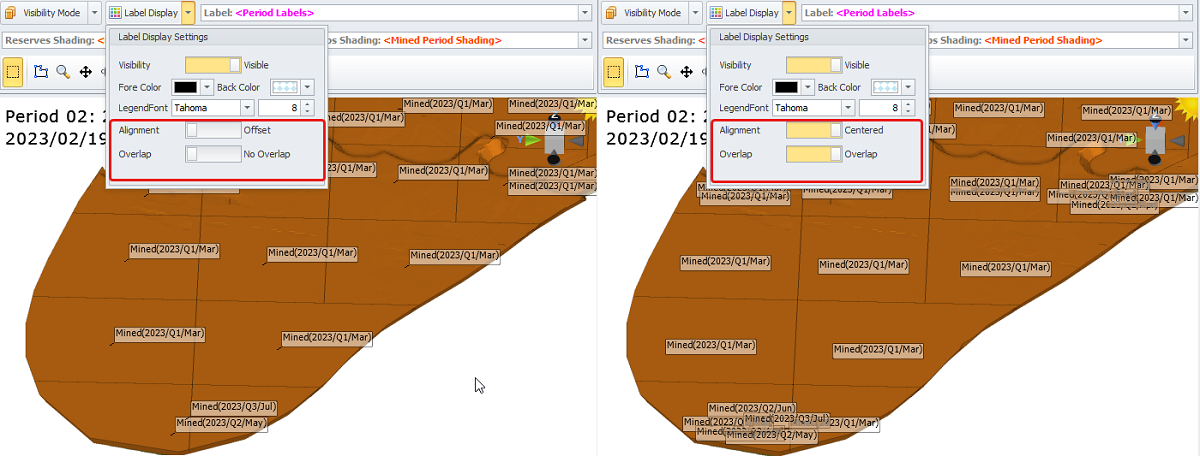Activate the magnifier zoom tool in Offset panel

pyautogui.click(x=63, y=72)
